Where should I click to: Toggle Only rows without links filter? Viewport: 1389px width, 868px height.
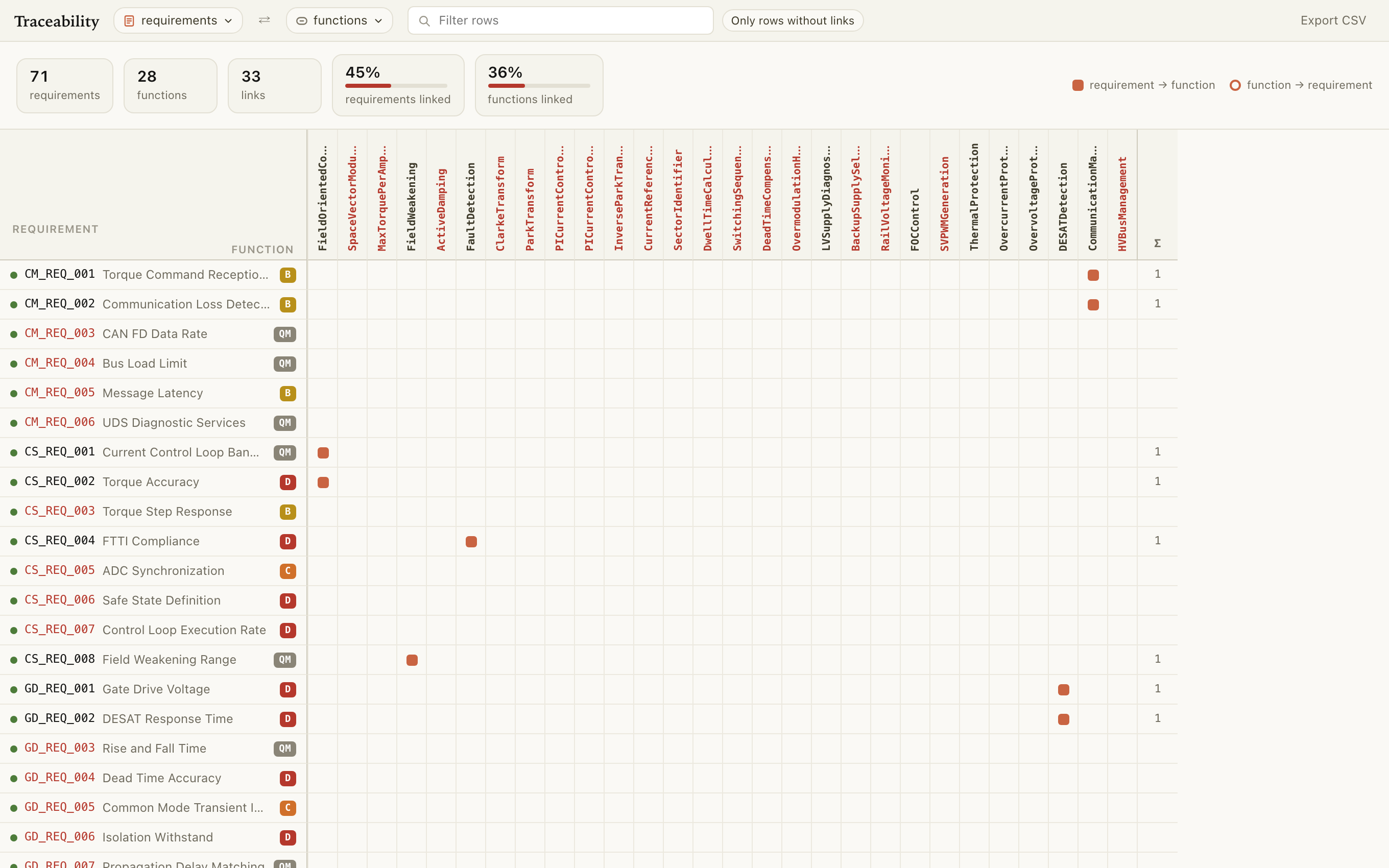point(792,20)
